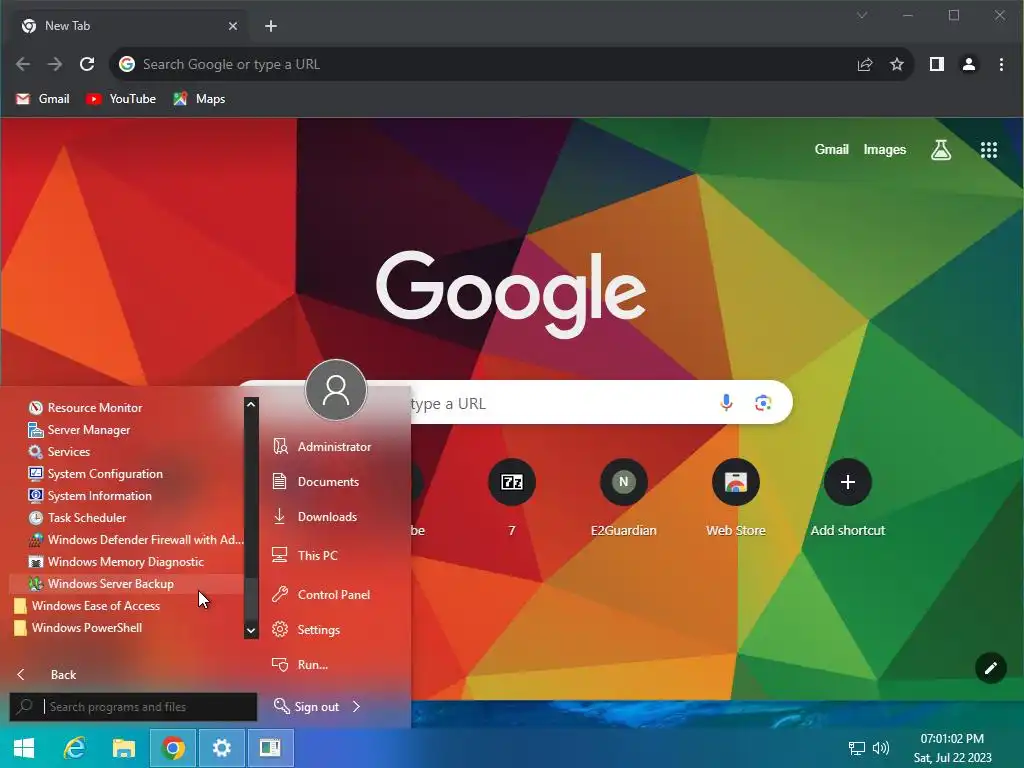Search by image with the Google Lens icon
1024x768 pixels.
[763, 403]
